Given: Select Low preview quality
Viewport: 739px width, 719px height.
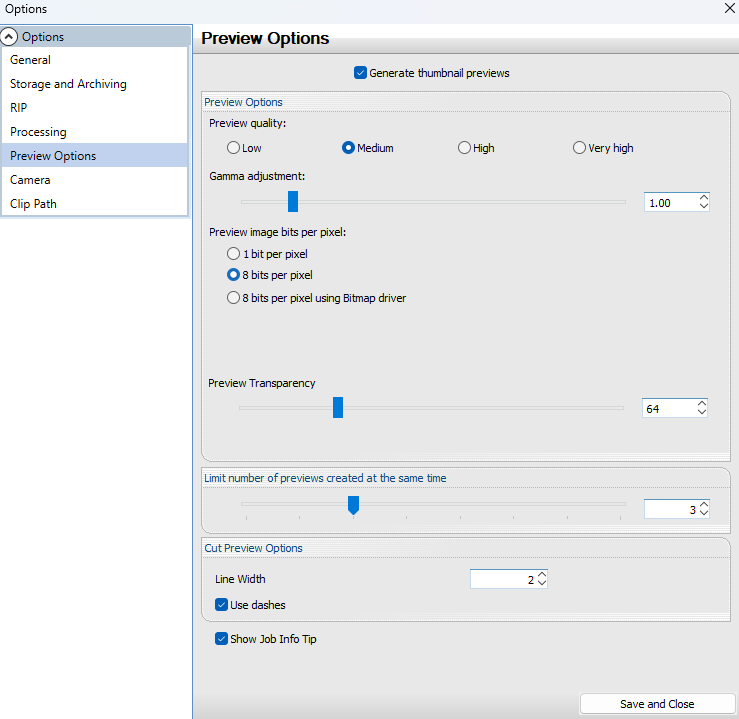Looking at the screenshot, I should (233, 148).
